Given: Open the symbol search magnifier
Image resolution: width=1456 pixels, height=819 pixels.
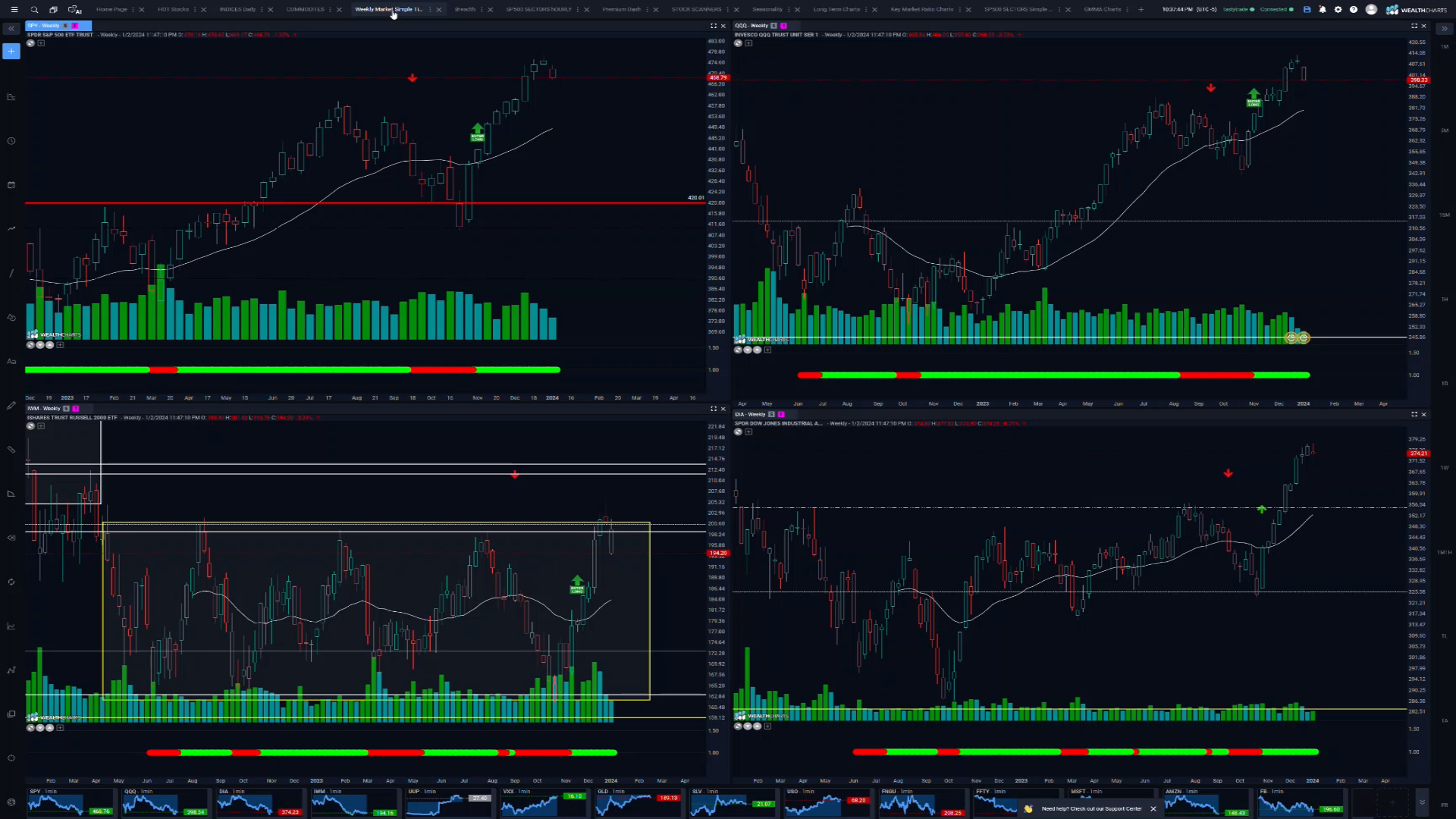Looking at the screenshot, I should coord(34,10).
